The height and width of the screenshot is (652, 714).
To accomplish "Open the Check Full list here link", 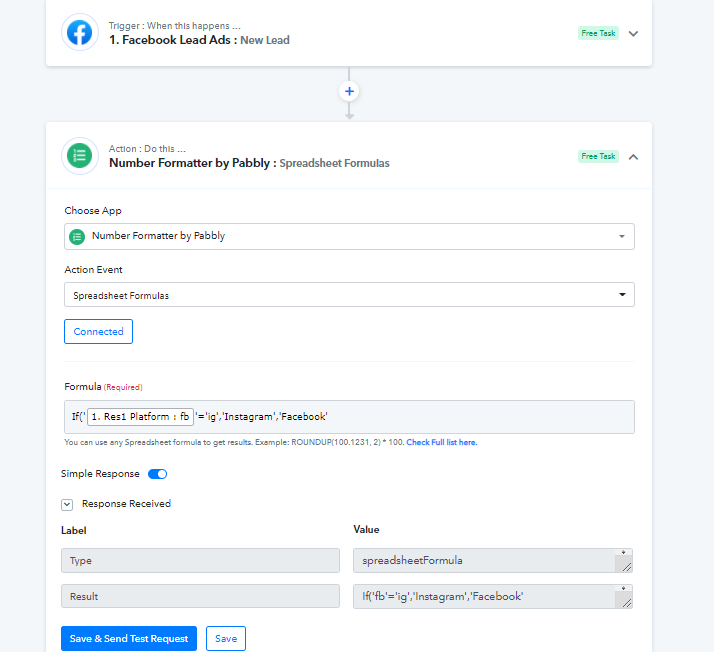I will coord(442,442).
